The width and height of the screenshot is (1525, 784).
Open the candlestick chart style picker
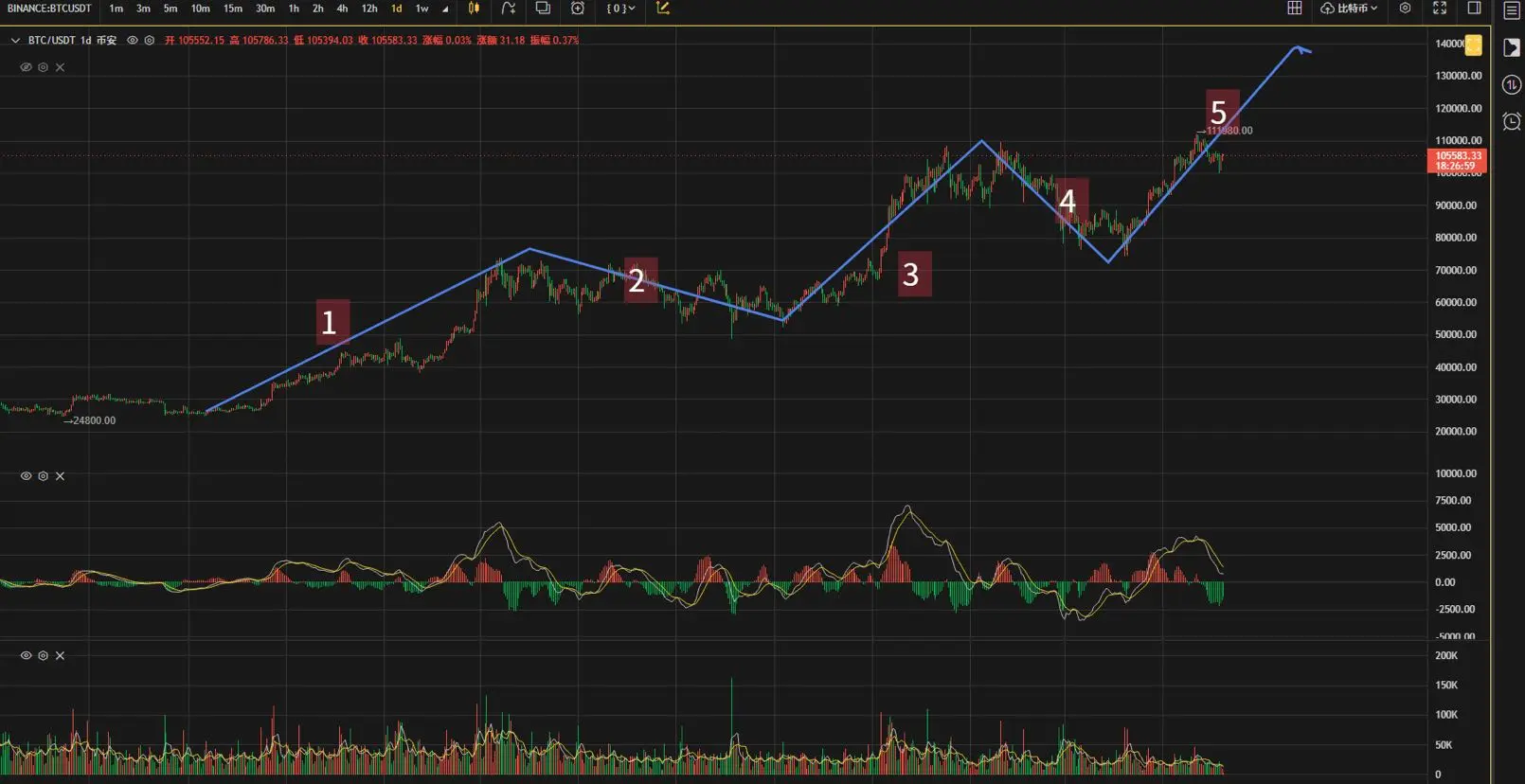474,9
